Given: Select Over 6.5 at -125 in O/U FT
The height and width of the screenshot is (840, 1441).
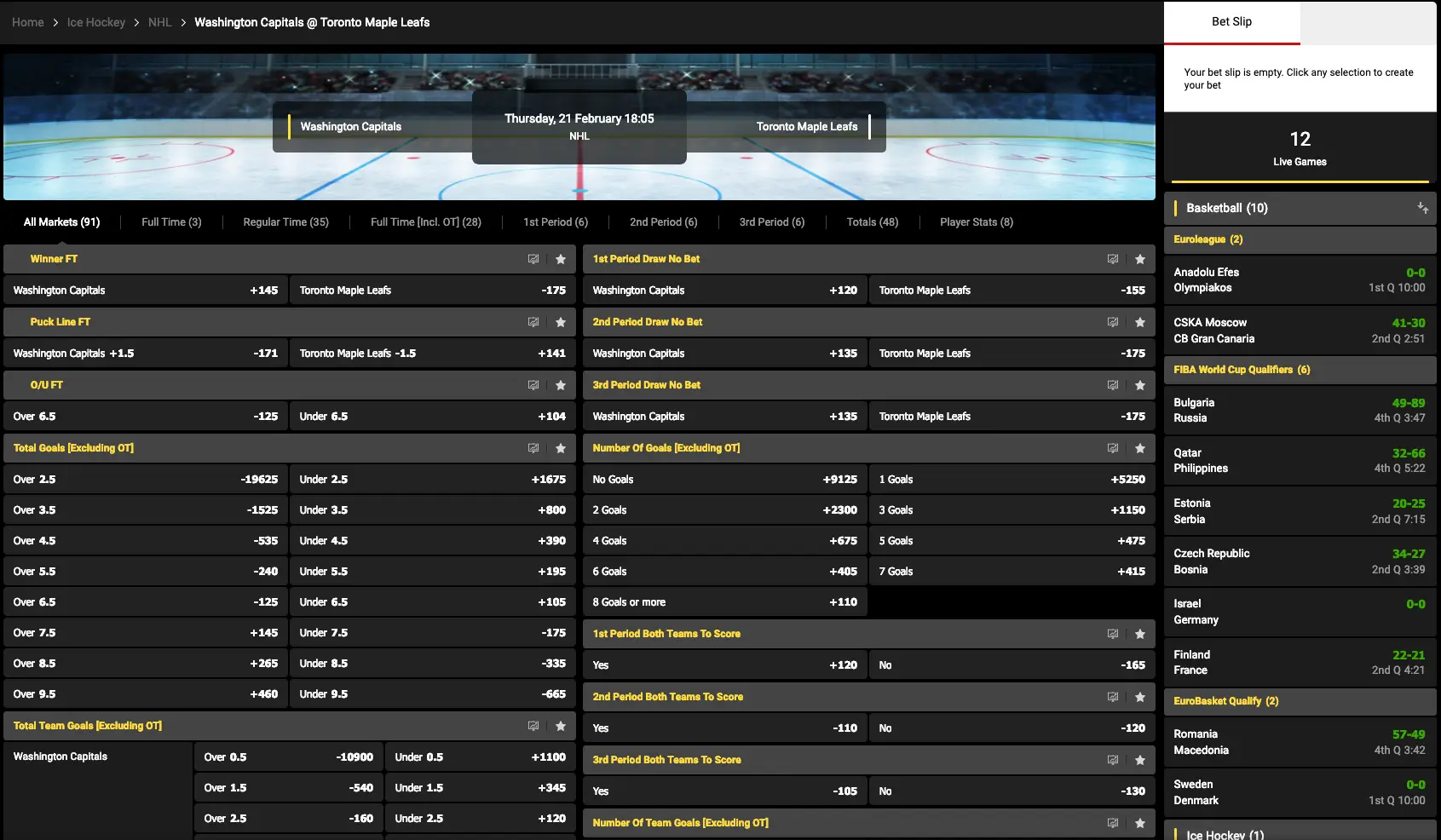Looking at the screenshot, I should tap(146, 417).
